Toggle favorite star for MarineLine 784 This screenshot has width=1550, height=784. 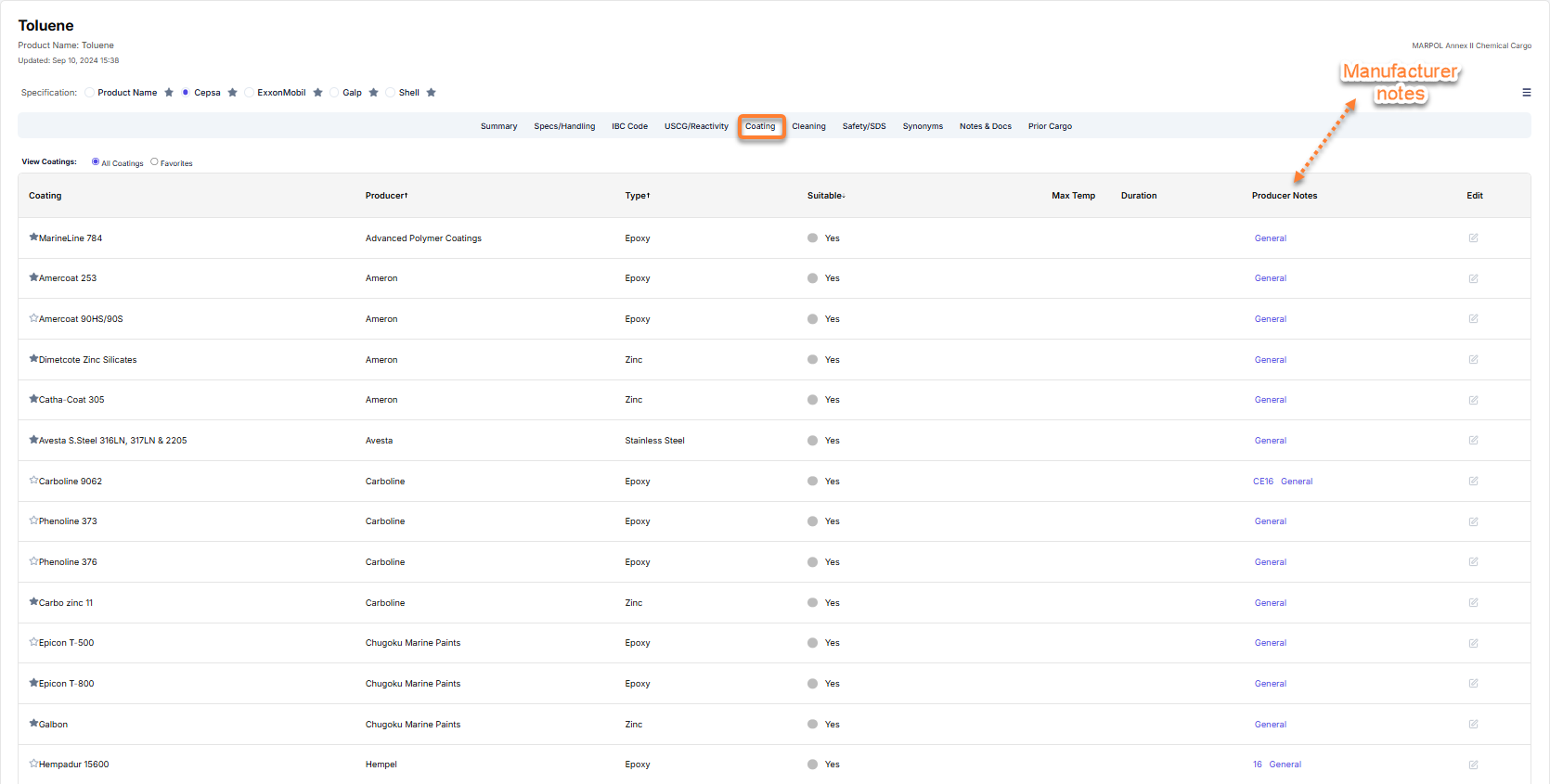33,238
